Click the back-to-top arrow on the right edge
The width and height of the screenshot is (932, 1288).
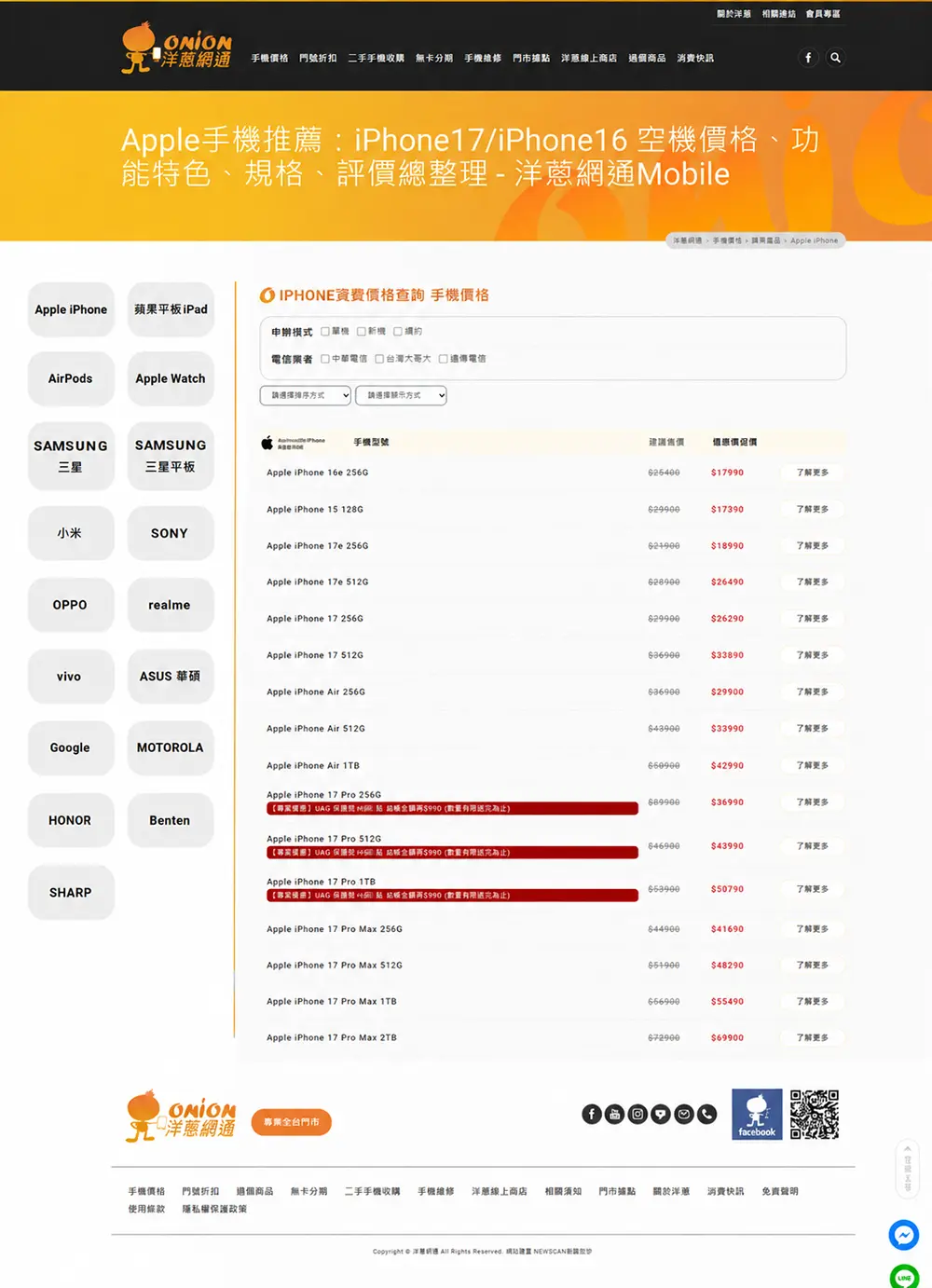click(x=907, y=1168)
